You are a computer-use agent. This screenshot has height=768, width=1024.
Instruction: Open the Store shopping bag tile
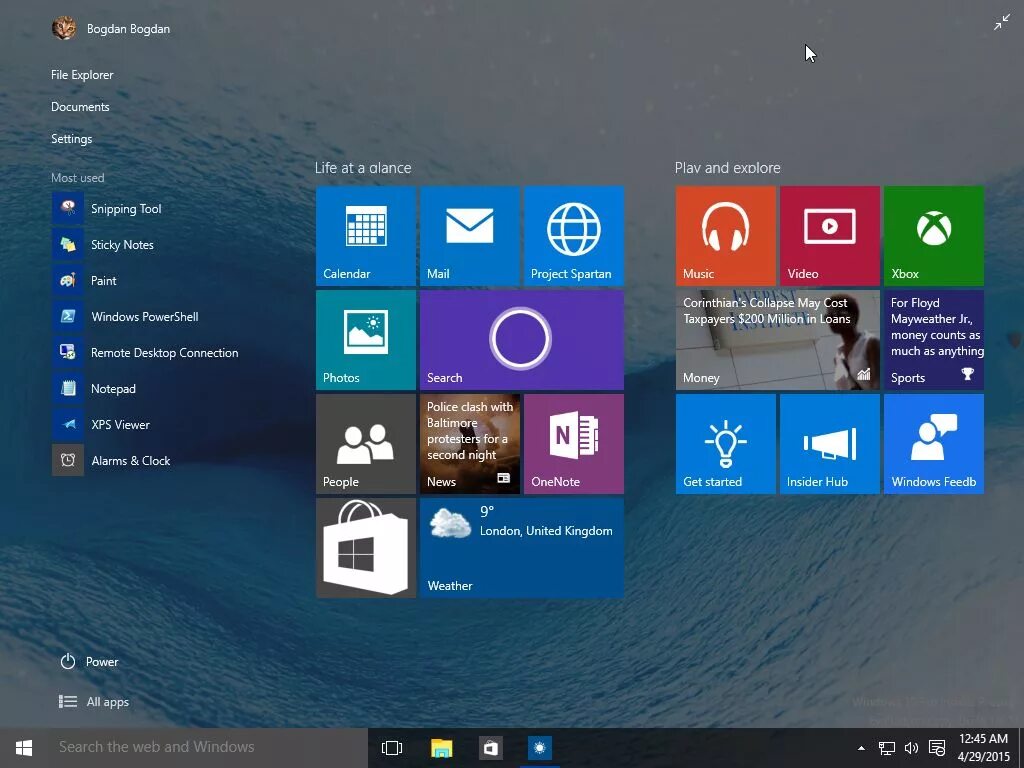pos(366,548)
